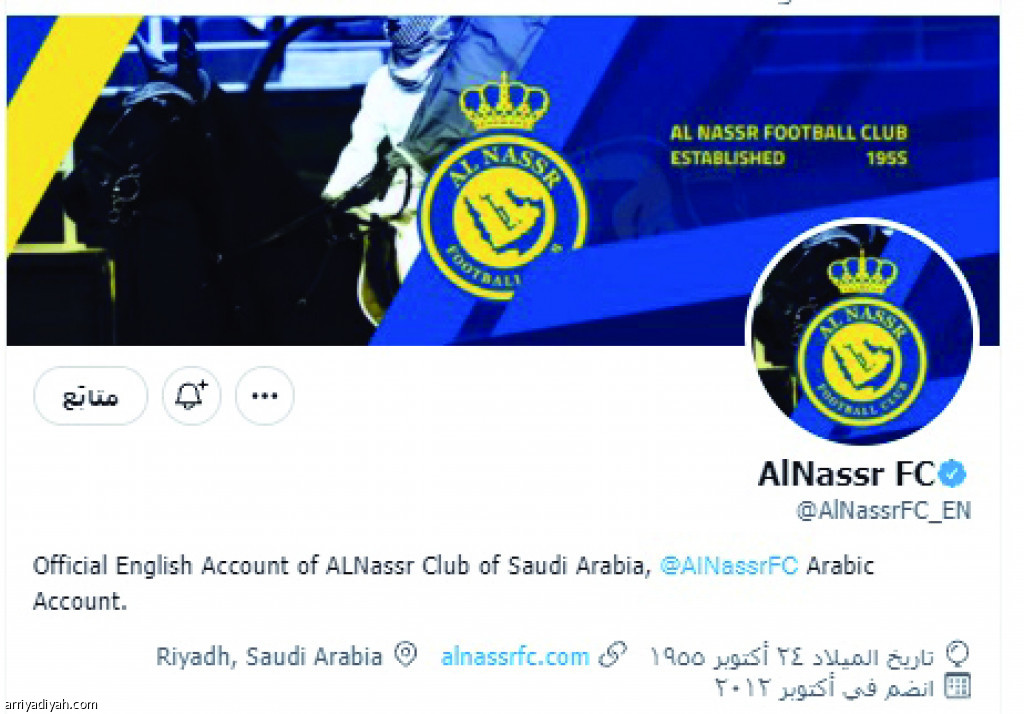Screen dimensions: 1024x714
Task: Click the joined October 2012 text
Action: point(825,688)
